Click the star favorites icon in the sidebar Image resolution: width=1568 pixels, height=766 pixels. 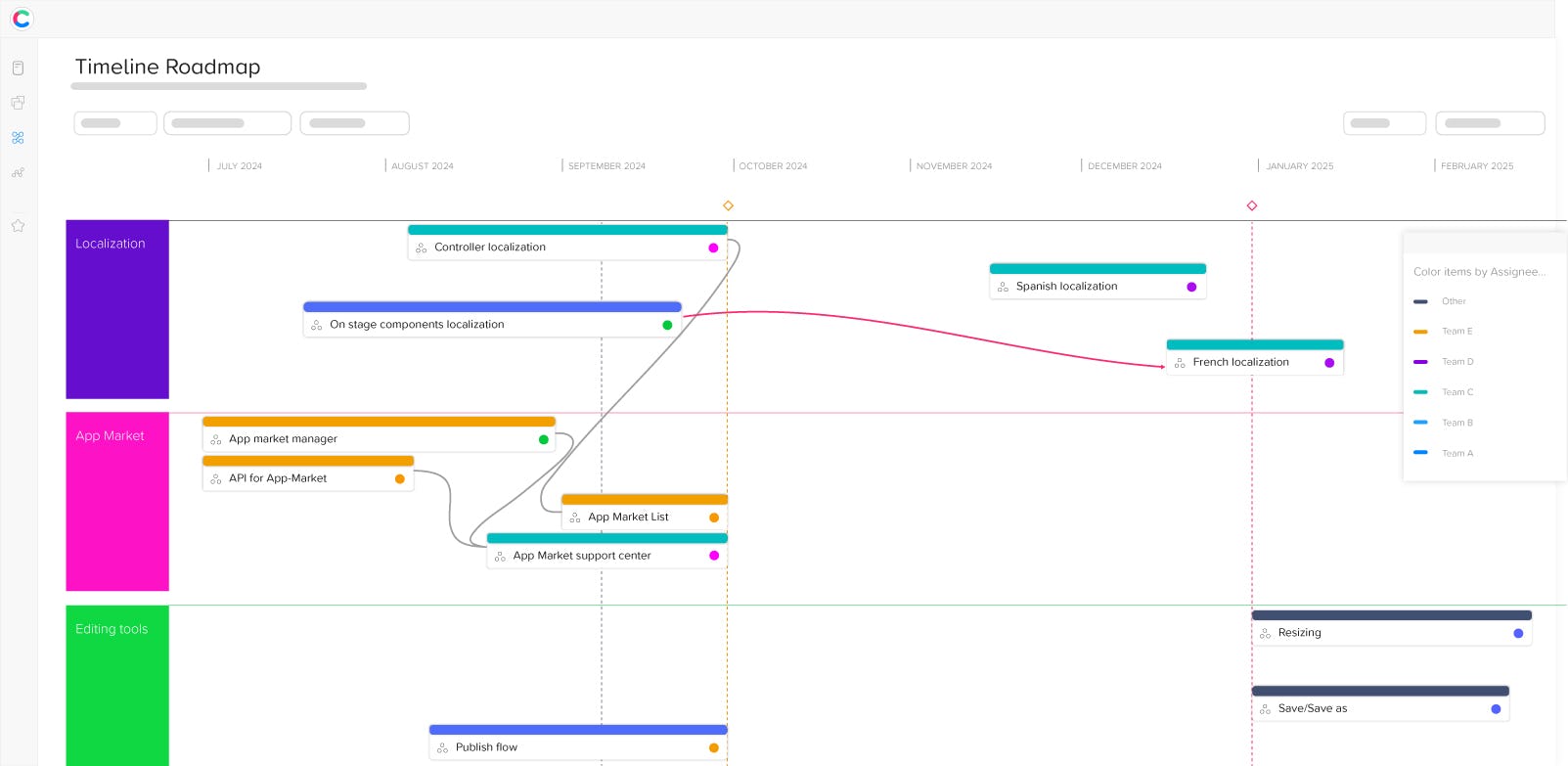(x=18, y=226)
